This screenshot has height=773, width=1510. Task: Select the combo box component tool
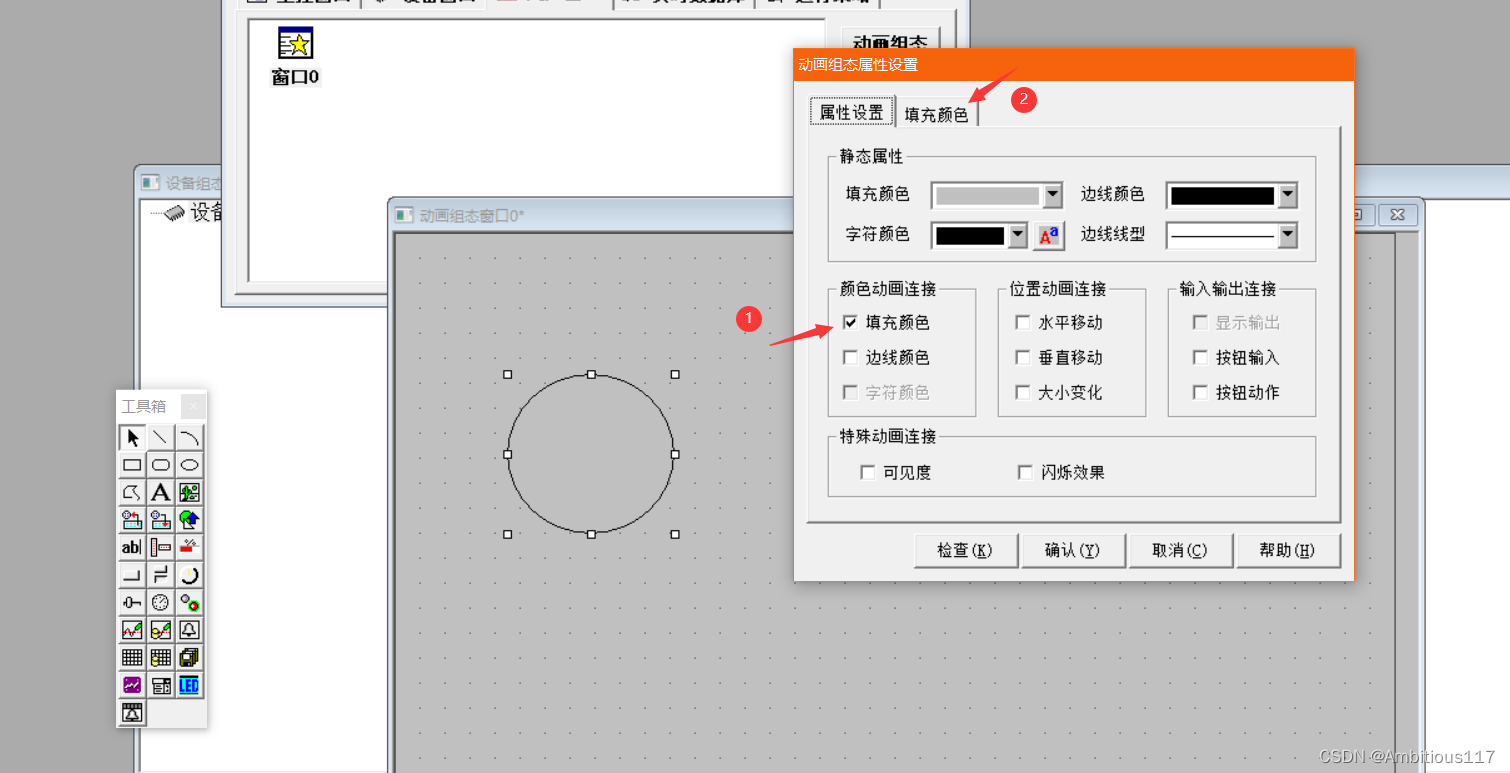point(161,685)
